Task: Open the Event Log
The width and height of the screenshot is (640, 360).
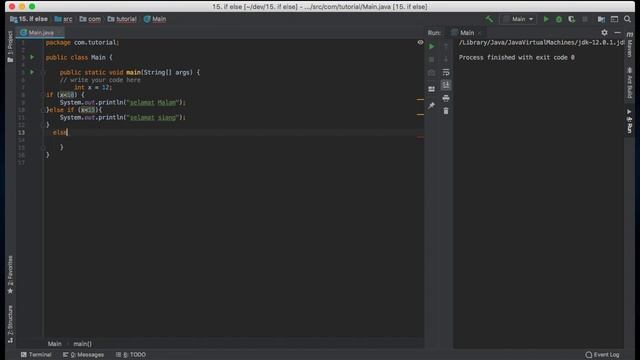Action: (602, 355)
